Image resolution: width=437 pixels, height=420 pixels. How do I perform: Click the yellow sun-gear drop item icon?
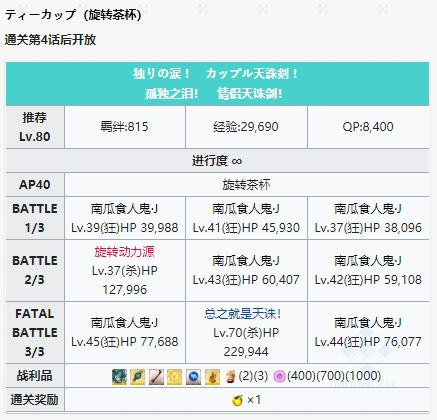175,377
